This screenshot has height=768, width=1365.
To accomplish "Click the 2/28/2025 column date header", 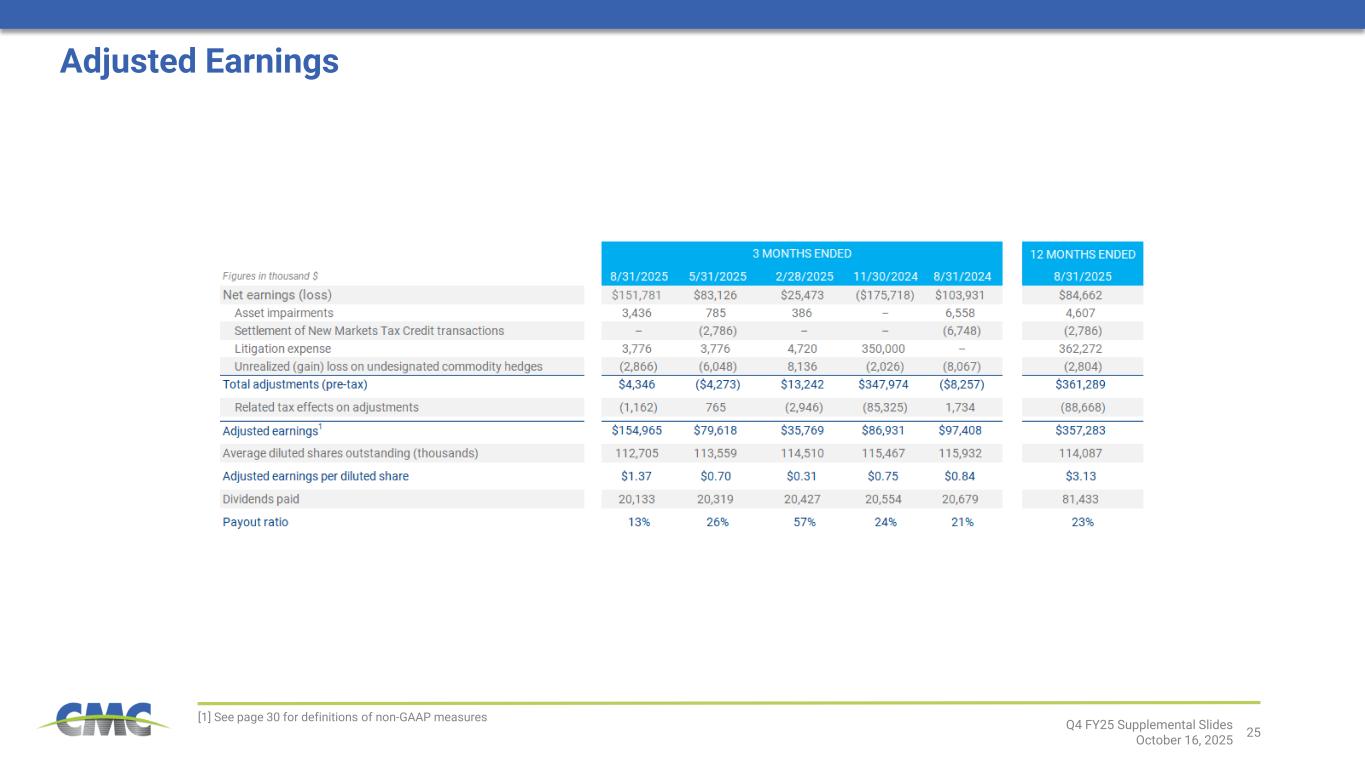I will [803, 276].
